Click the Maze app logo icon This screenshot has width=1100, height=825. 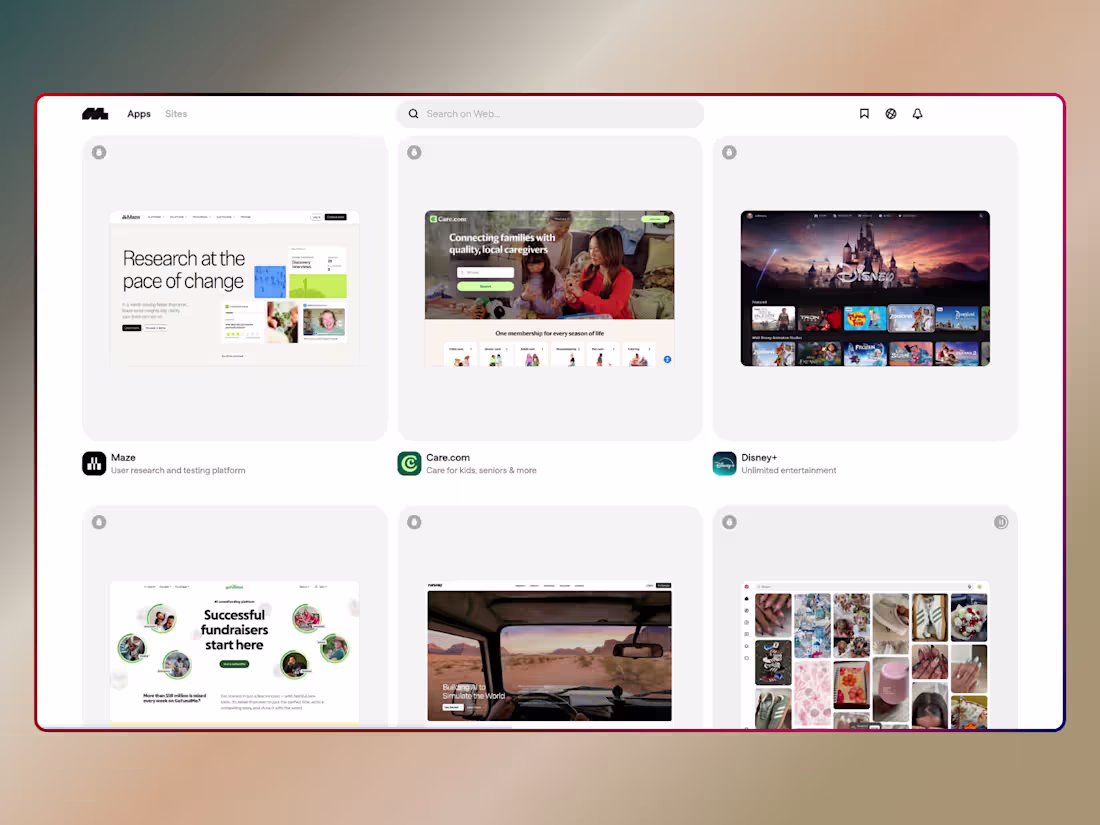pyautogui.click(x=94, y=464)
